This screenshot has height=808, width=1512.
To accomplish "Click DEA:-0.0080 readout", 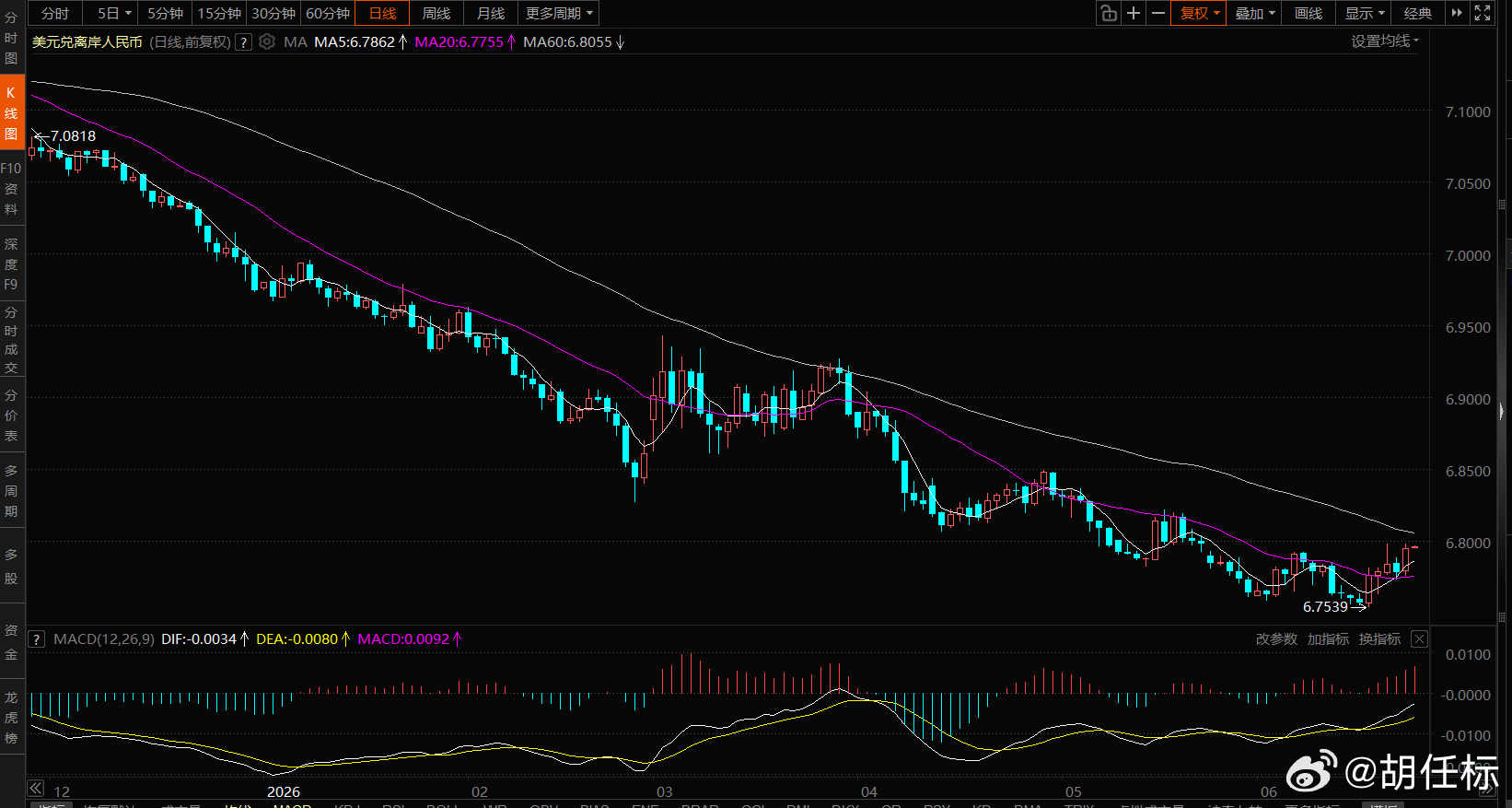I will [x=297, y=638].
